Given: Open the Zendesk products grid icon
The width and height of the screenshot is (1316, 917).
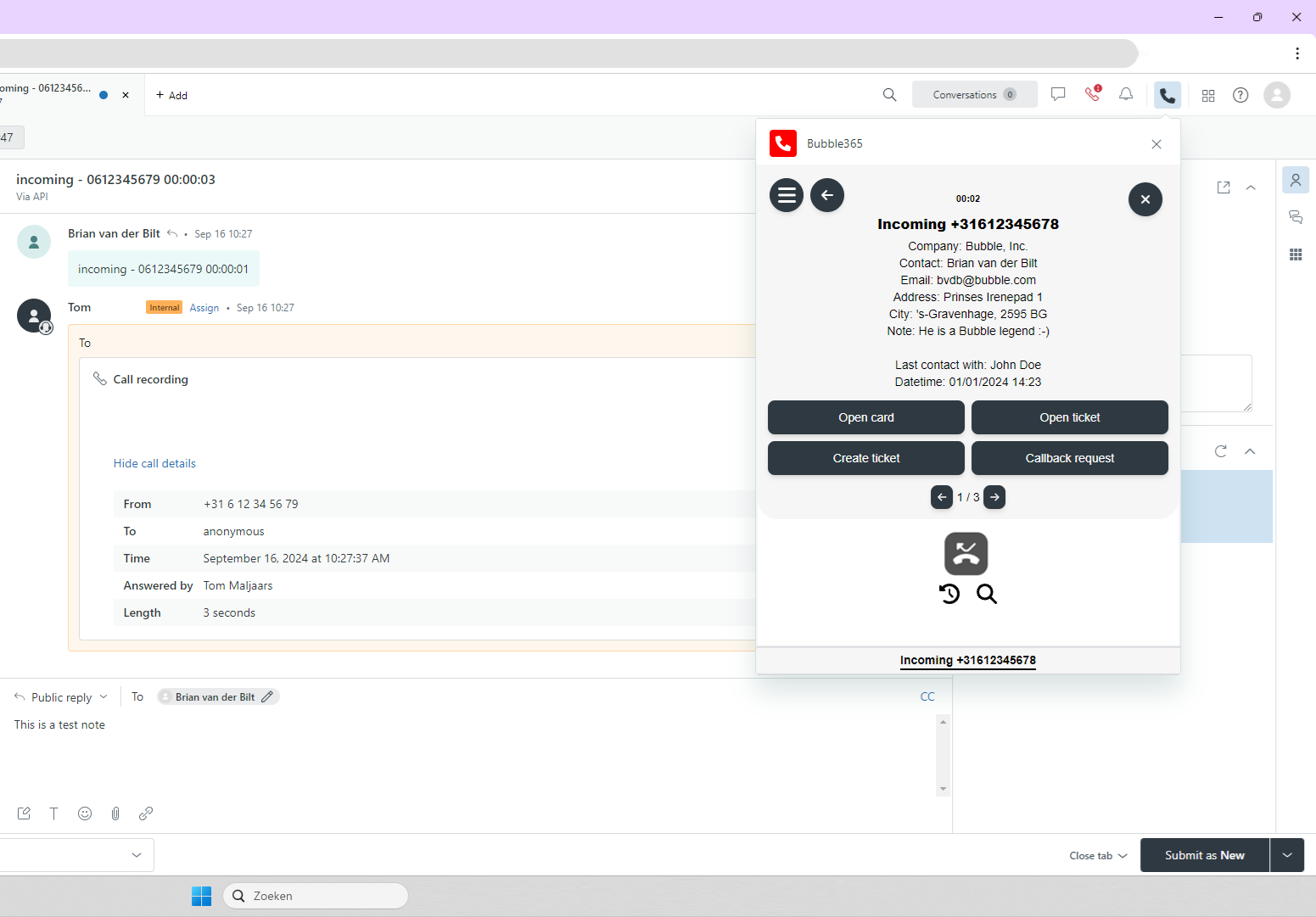Looking at the screenshot, I should click(x=1208, y=95).
